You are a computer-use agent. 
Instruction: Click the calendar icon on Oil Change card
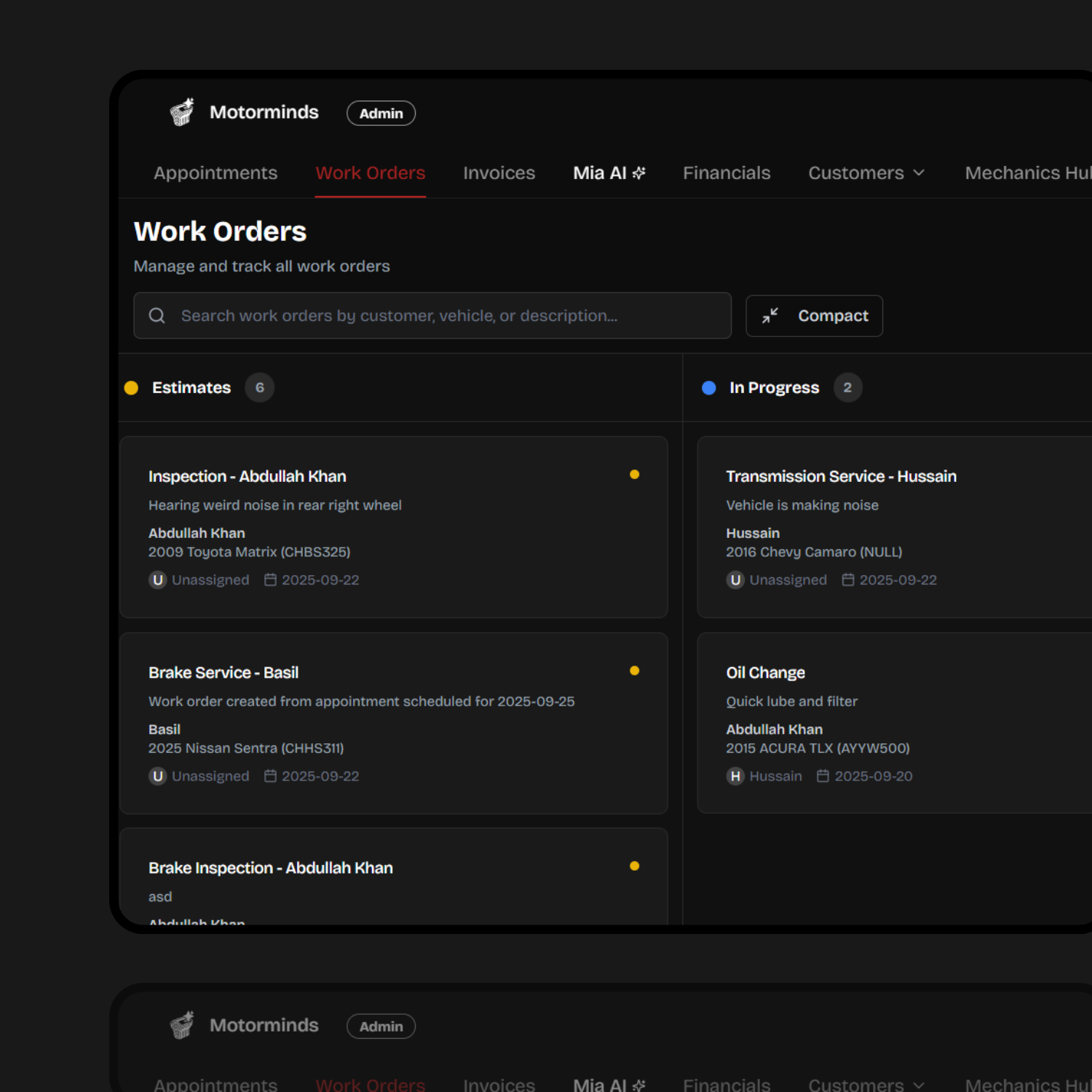click(823, 776)
